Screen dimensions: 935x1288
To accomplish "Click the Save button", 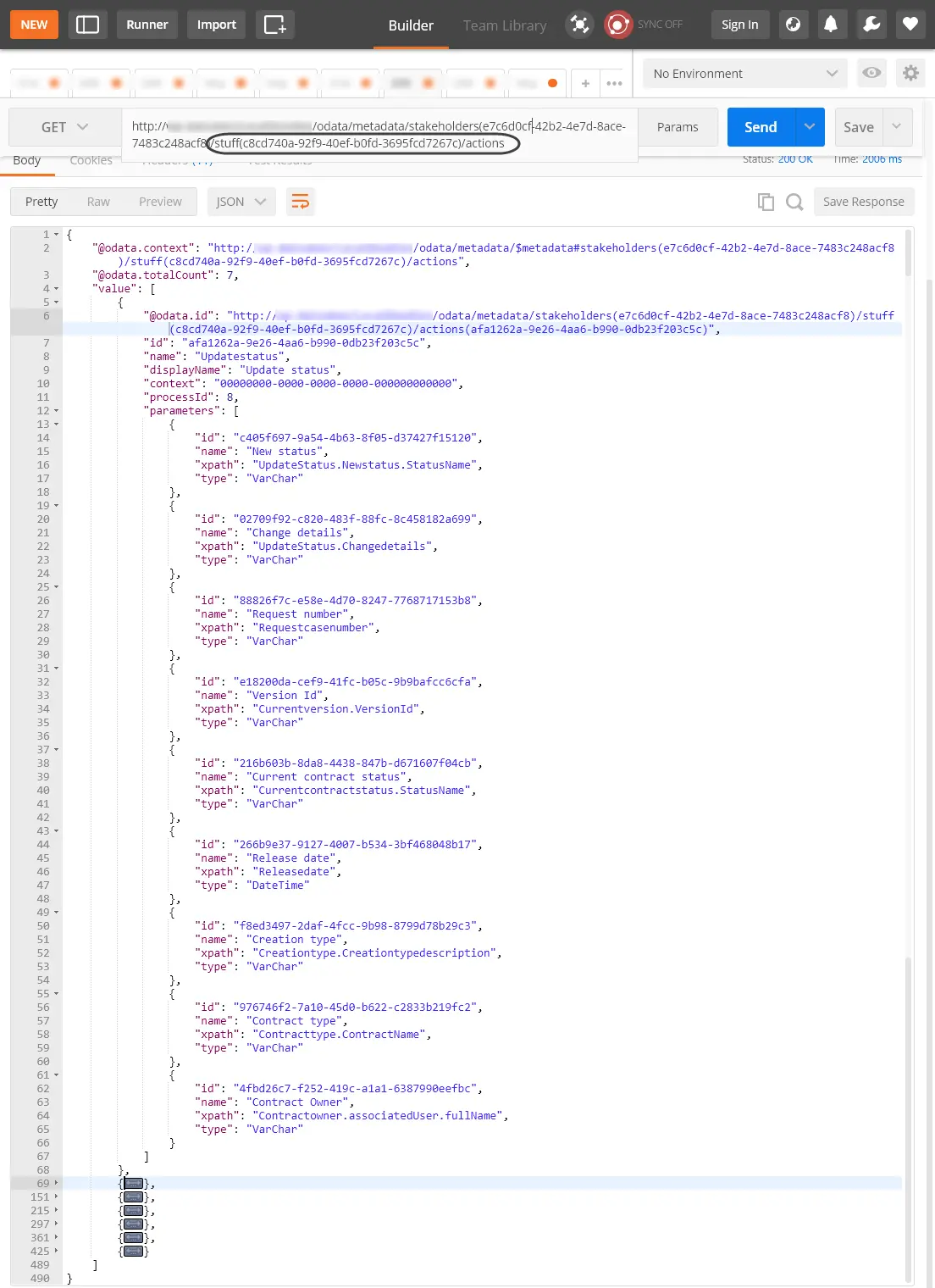I will pos(859,127).
